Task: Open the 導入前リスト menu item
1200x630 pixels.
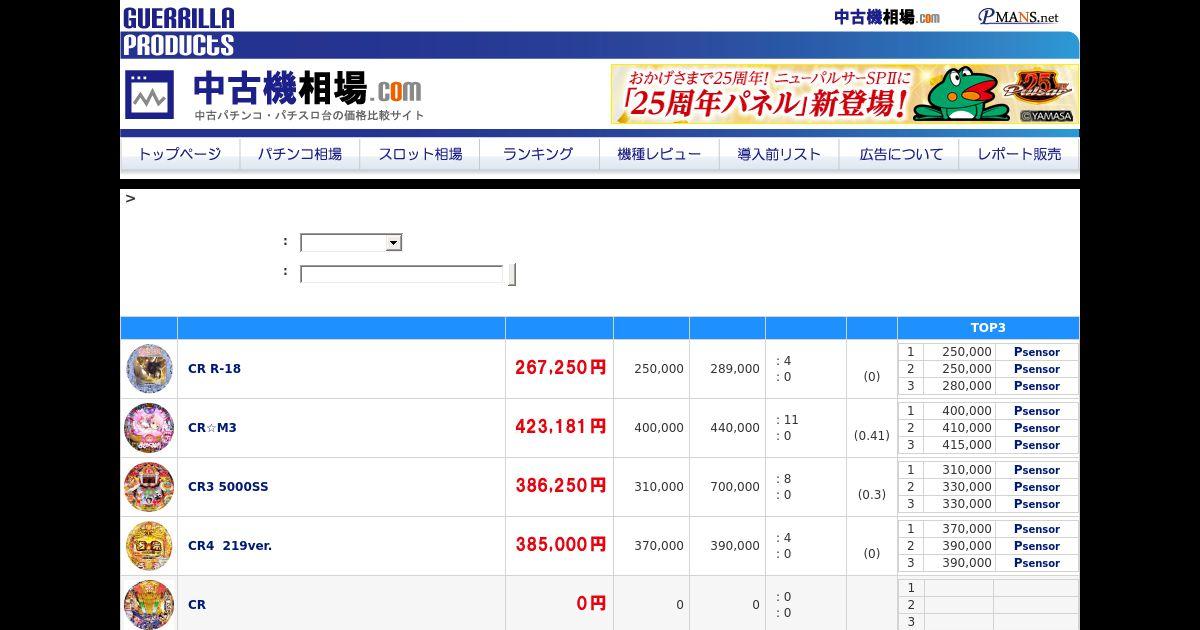Action: [779, 154]
